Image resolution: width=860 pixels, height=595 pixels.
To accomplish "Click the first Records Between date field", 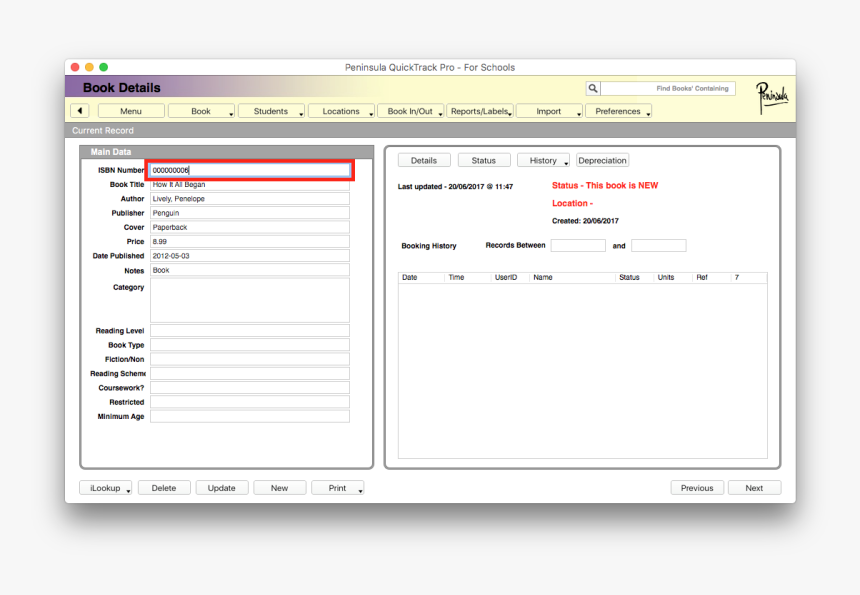I will (x=578, y=245).
